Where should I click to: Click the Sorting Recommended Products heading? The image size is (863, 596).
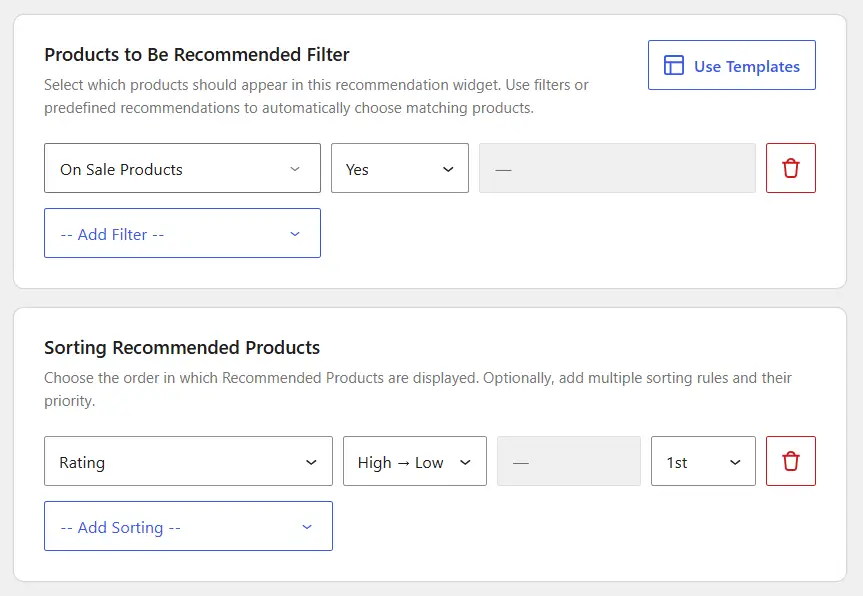[182, 348]
